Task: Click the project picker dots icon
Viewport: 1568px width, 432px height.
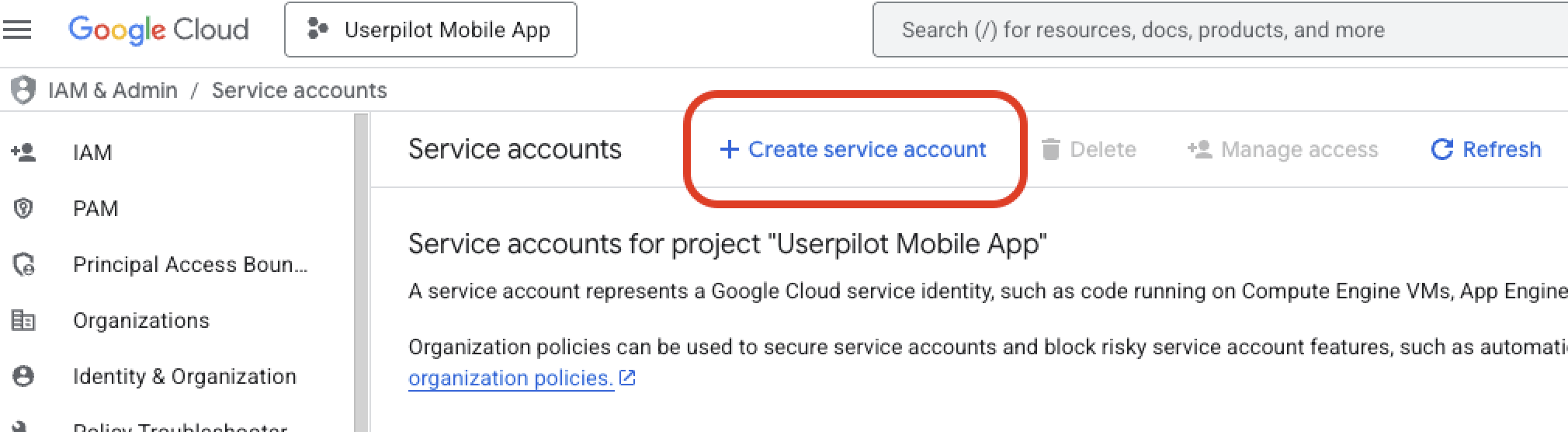Action: click(x=317, y=30)
